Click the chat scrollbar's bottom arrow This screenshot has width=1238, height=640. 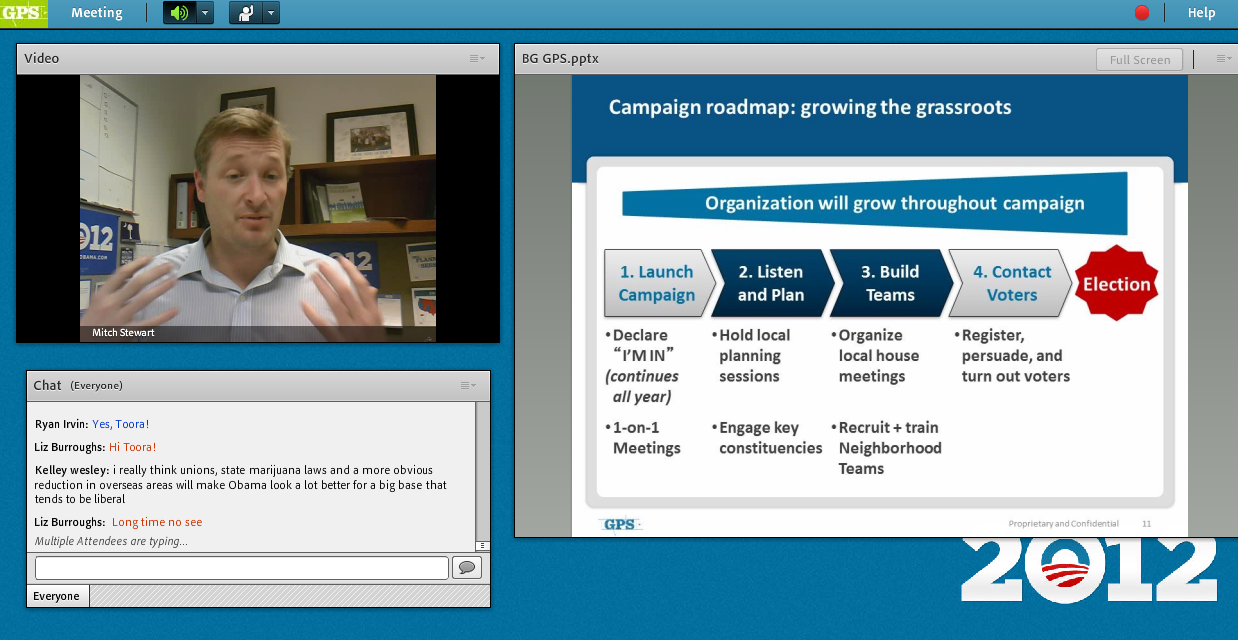pos(482,545)
